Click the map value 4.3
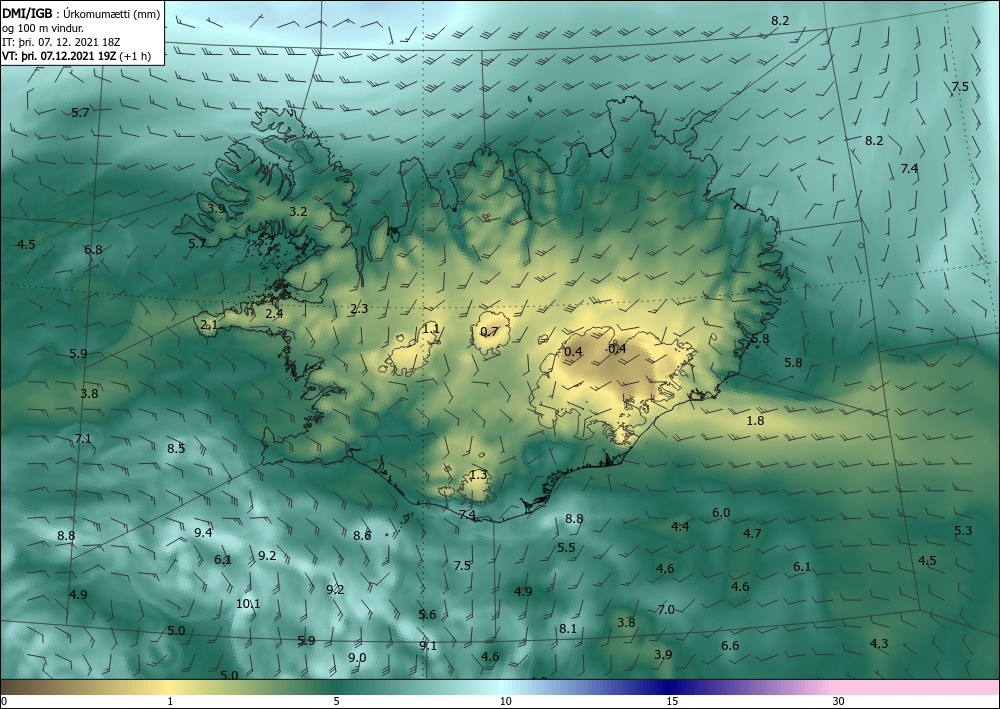1000x709 pixels. tap(879, 644)
